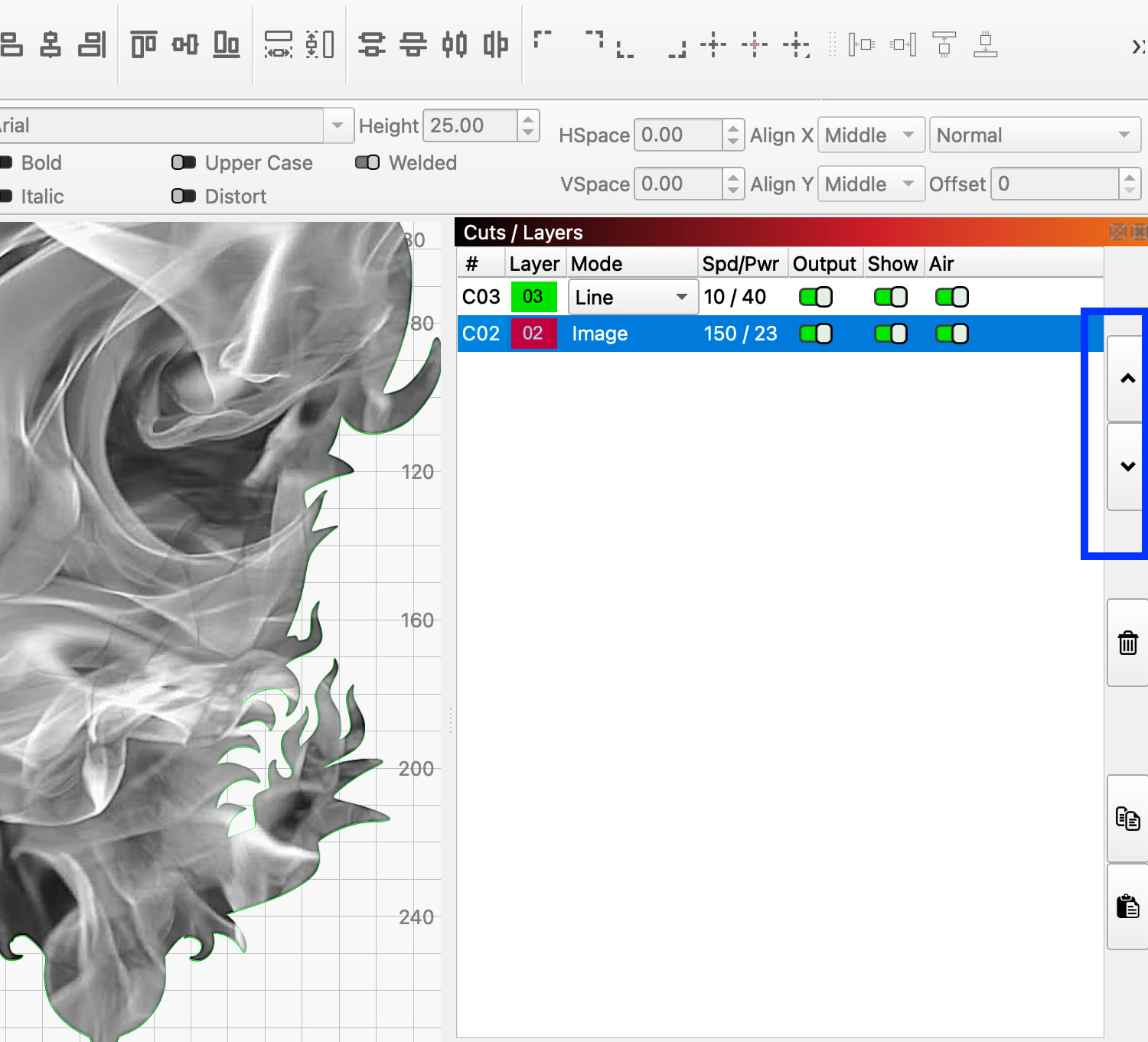This screenshot has width=1148, height=1042.
Task: Hide layer C02 using its Show toggle
Action: tap(890, 334)
